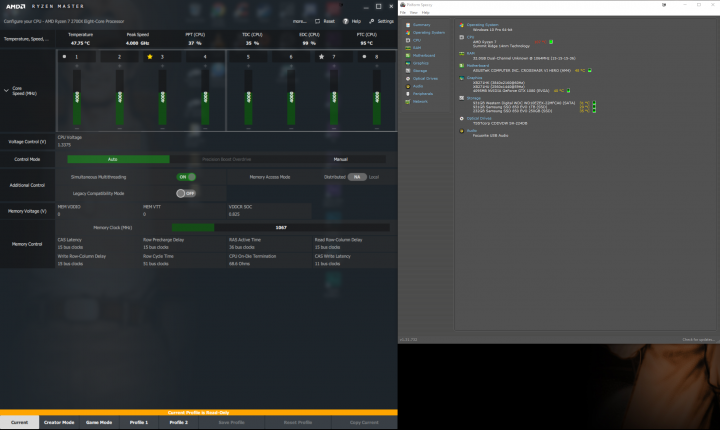This screenshot has width=720, height=430.
Task: Click CPU Voltage value 1.3375
Action: coord(64,145)
